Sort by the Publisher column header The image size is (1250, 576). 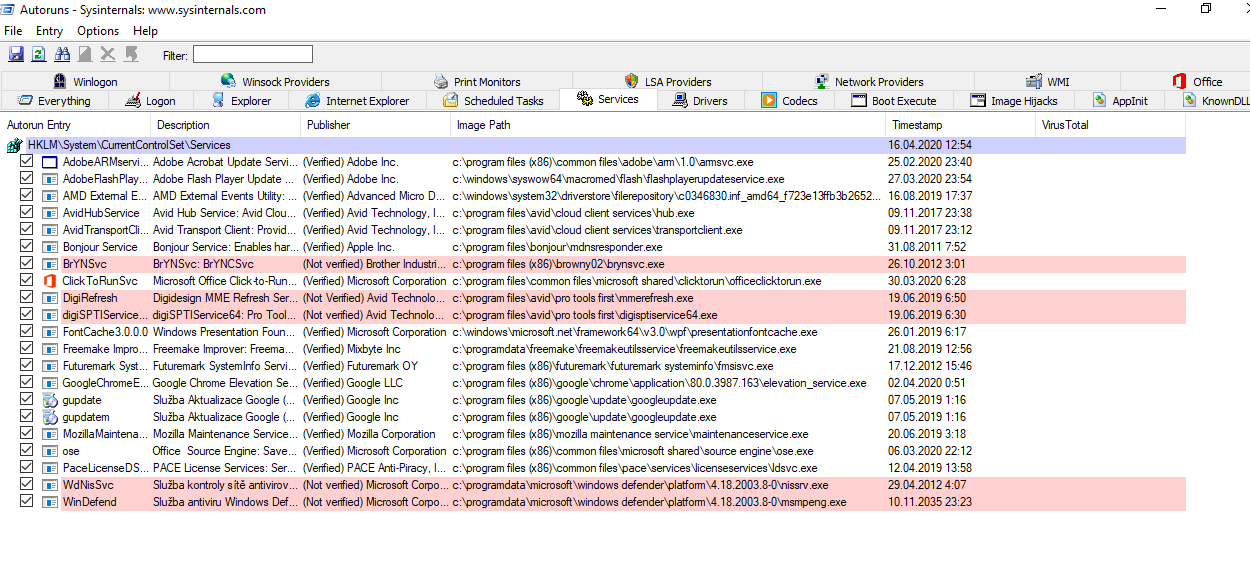coord(376,125)
